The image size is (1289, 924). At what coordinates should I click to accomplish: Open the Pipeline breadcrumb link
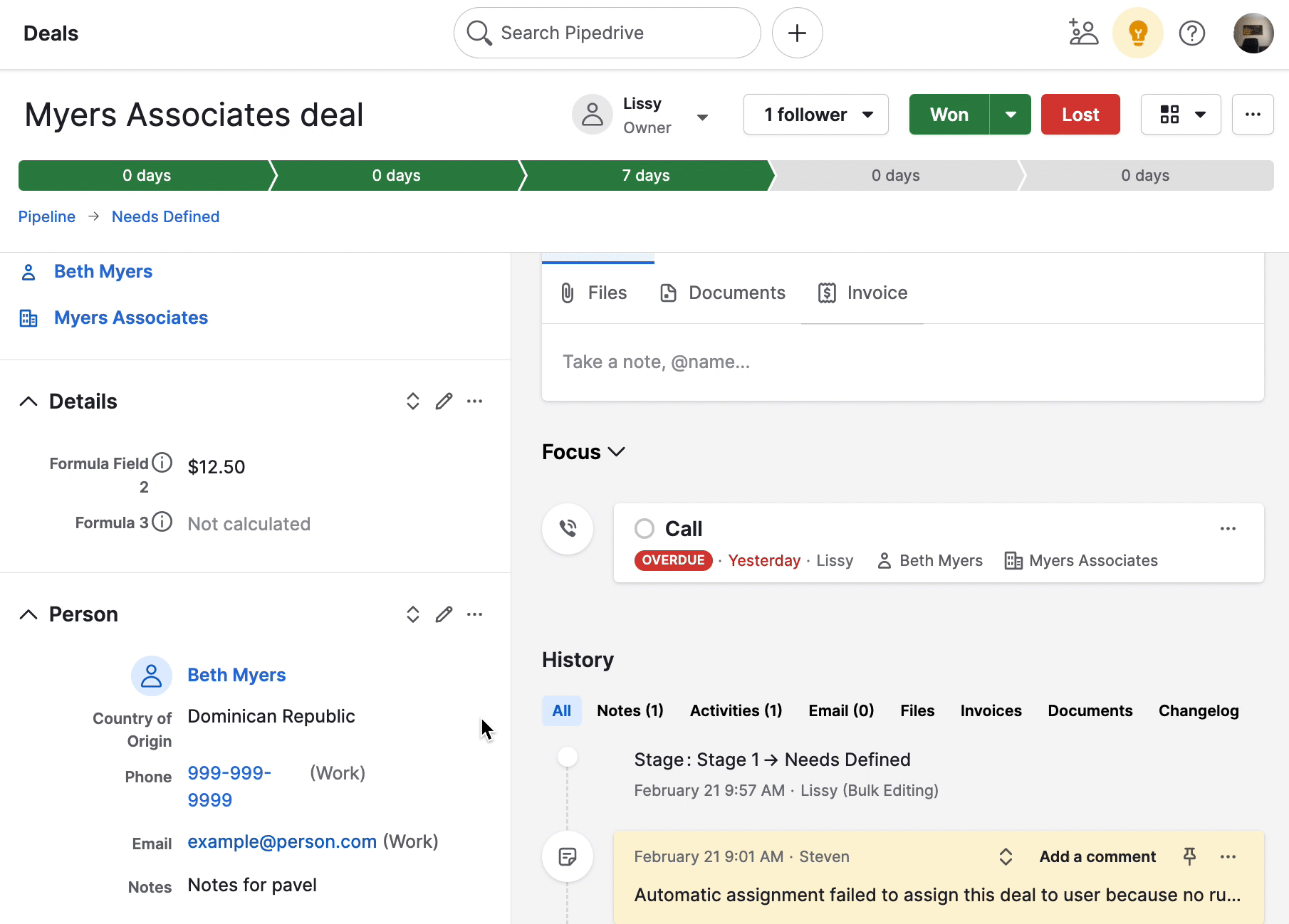(47, 216)
